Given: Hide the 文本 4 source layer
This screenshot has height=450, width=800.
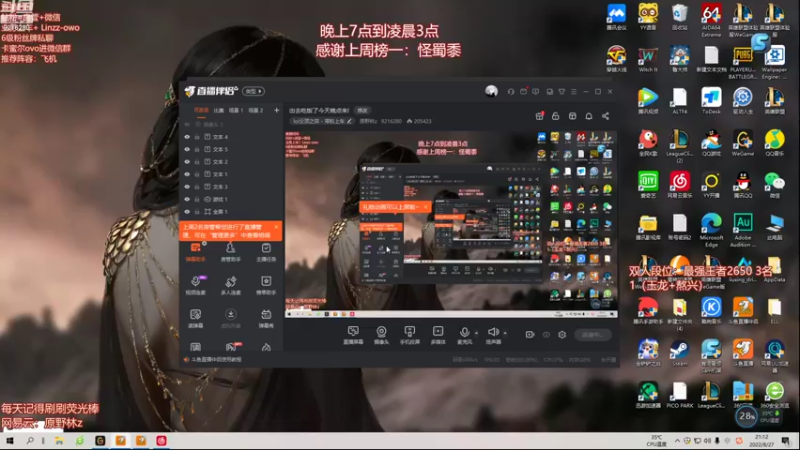Looking at the screenshot, I should pos(187,137).
